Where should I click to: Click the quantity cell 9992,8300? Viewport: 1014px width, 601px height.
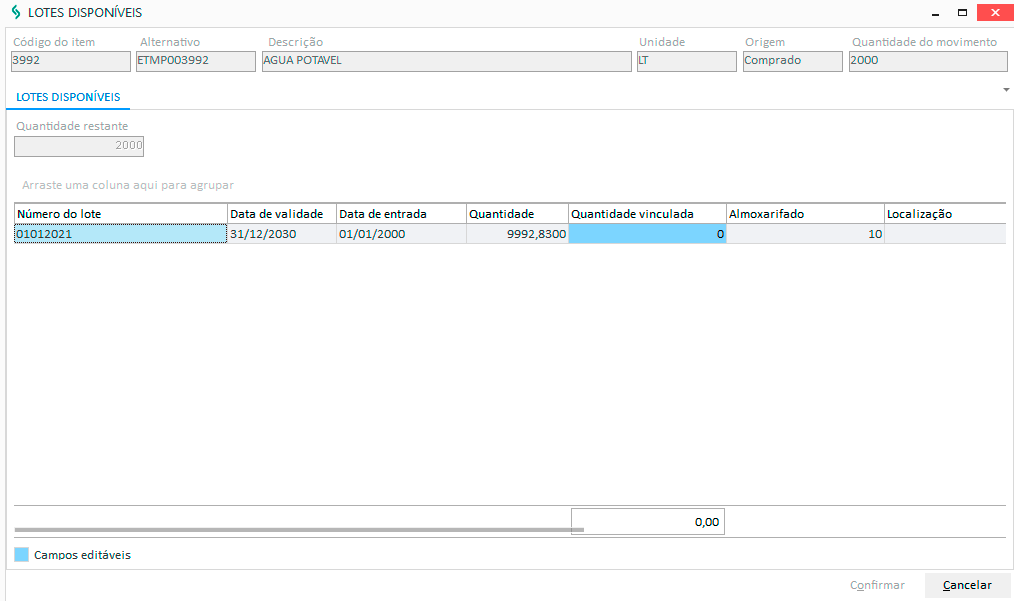pos(517,234)
